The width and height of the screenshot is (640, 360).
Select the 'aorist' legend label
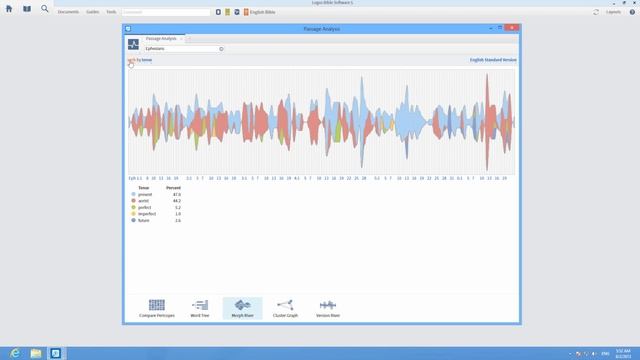(x=143, y=201)
